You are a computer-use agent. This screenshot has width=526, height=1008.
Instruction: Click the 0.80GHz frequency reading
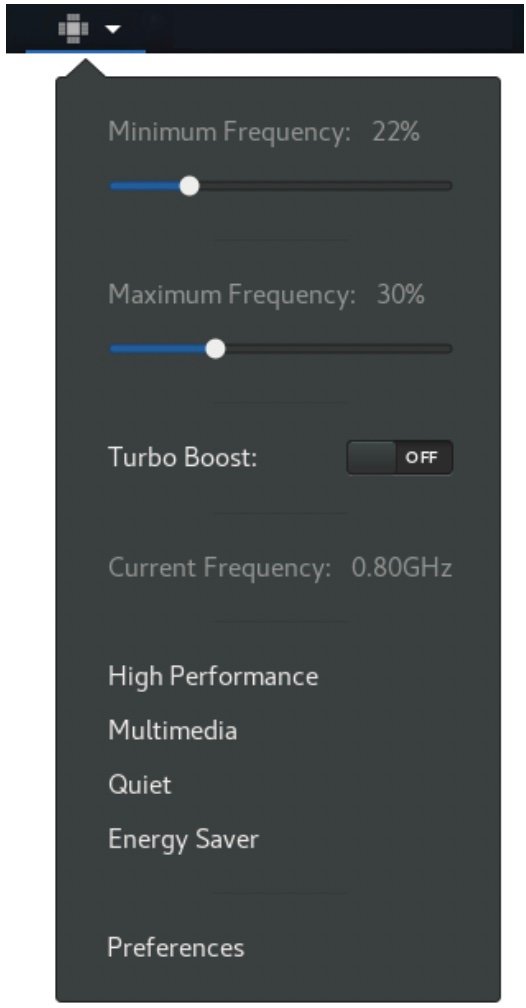point(402,568)
